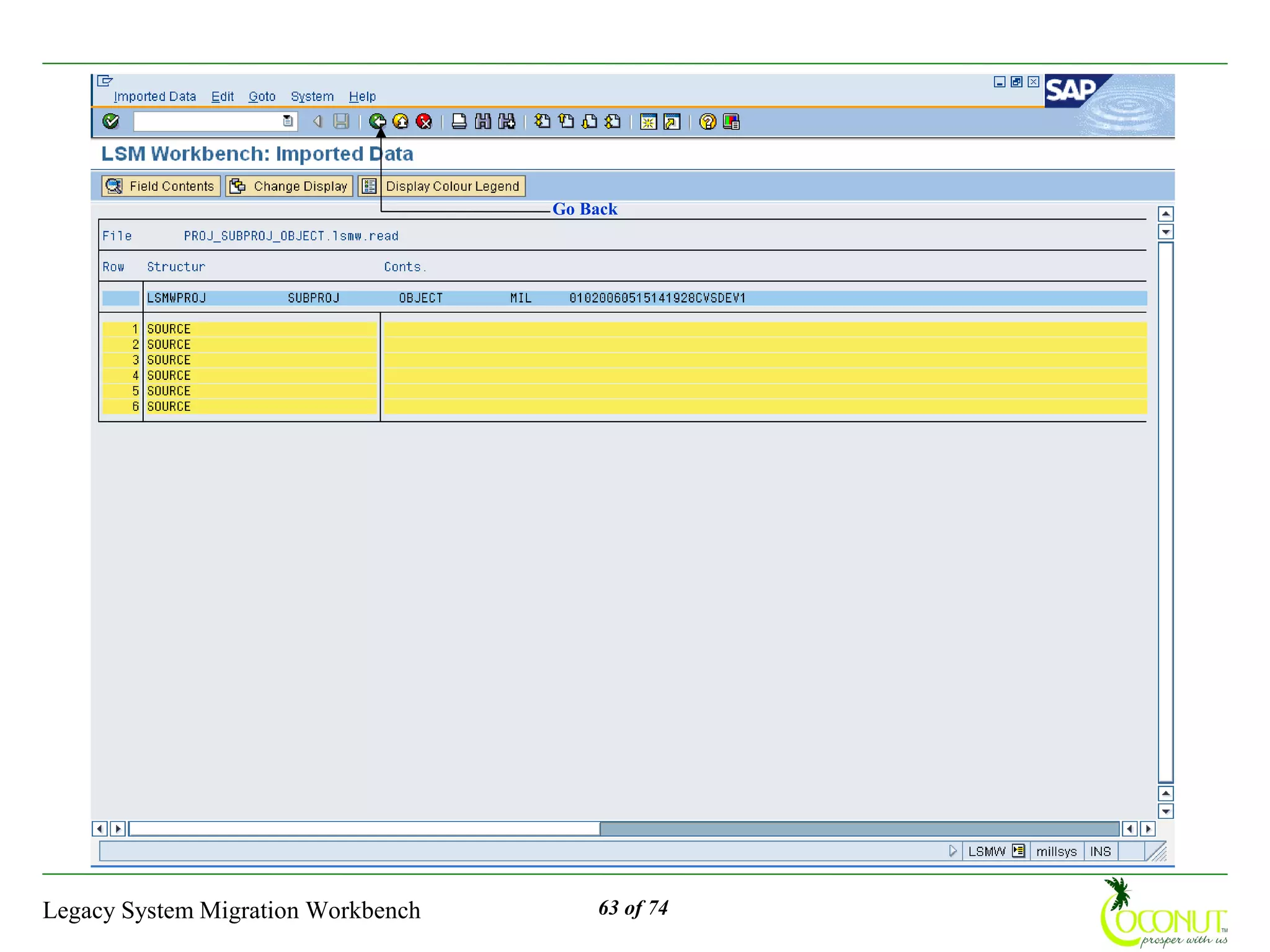Click the status bar session list icon
This screenshot has height=952, width=1270.
tap(1018, 851)
